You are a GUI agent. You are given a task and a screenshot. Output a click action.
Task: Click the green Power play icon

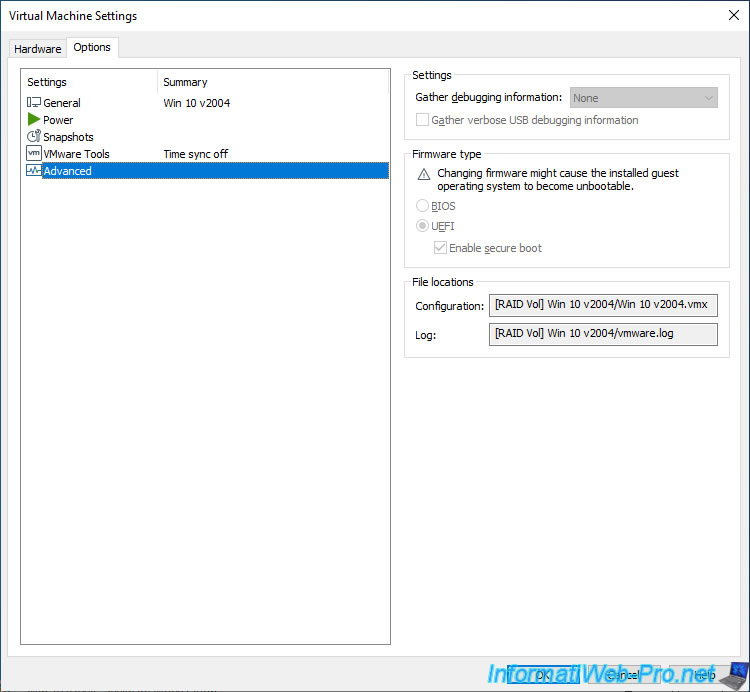[x=33, y=119]
